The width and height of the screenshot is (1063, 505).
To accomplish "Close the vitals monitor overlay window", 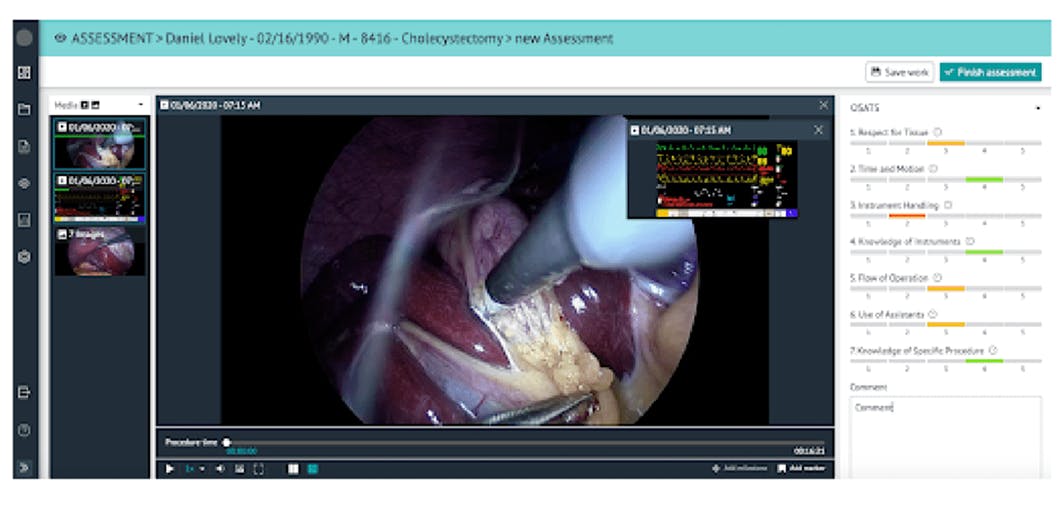I will (818, 130).
